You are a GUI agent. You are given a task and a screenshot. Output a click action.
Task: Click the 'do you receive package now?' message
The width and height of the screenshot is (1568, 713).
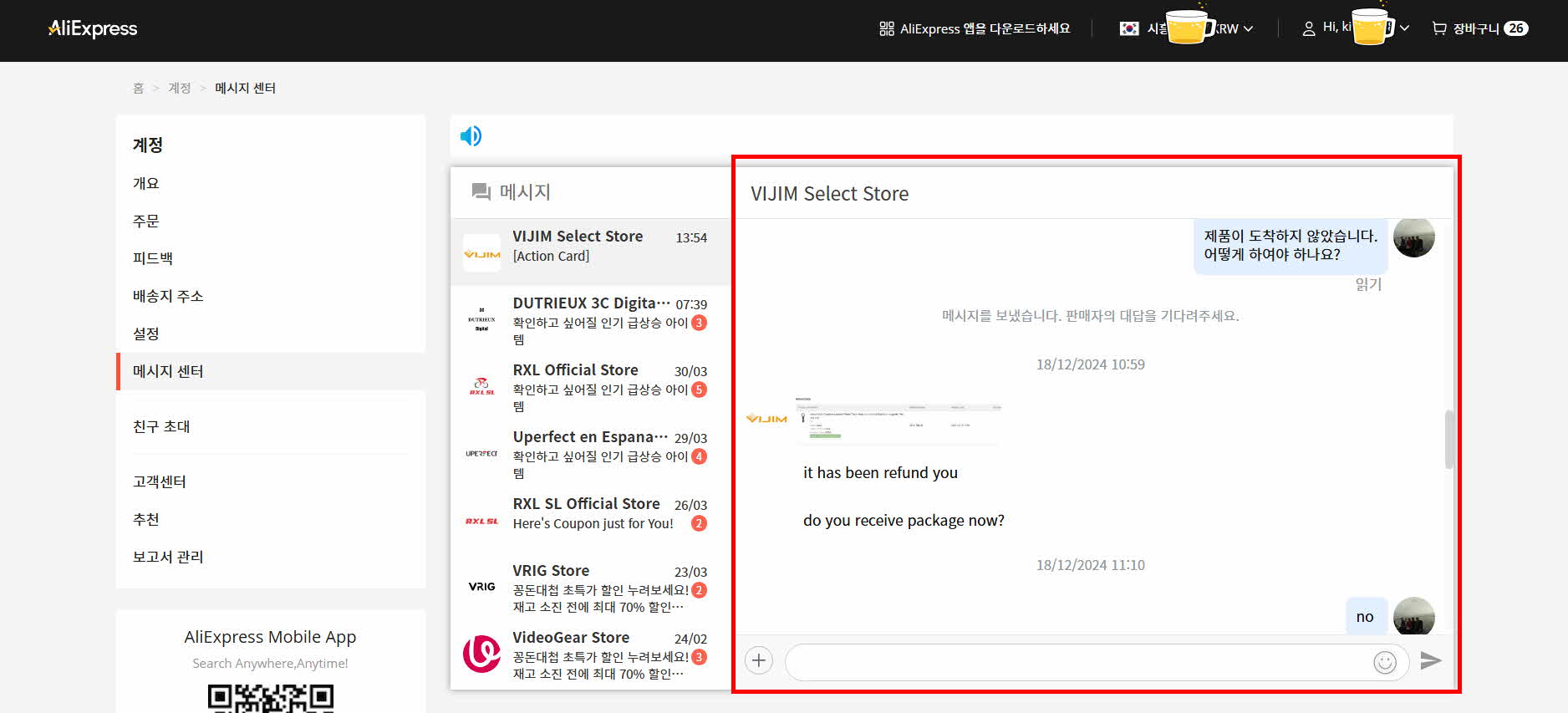[x=904, y=520]
